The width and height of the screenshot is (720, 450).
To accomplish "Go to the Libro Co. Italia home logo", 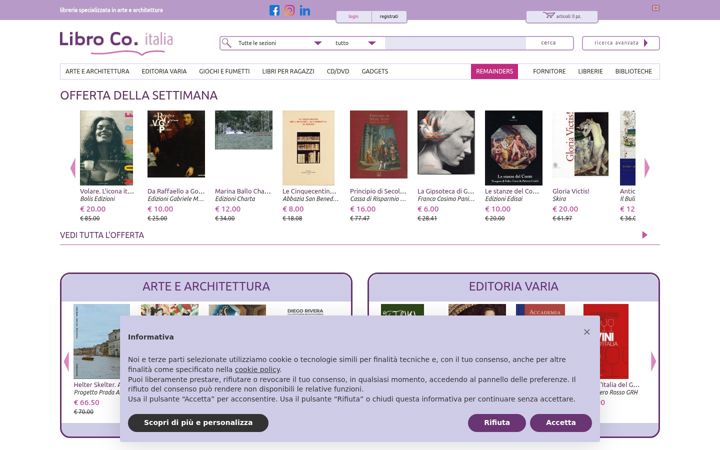I will [117, 43].
